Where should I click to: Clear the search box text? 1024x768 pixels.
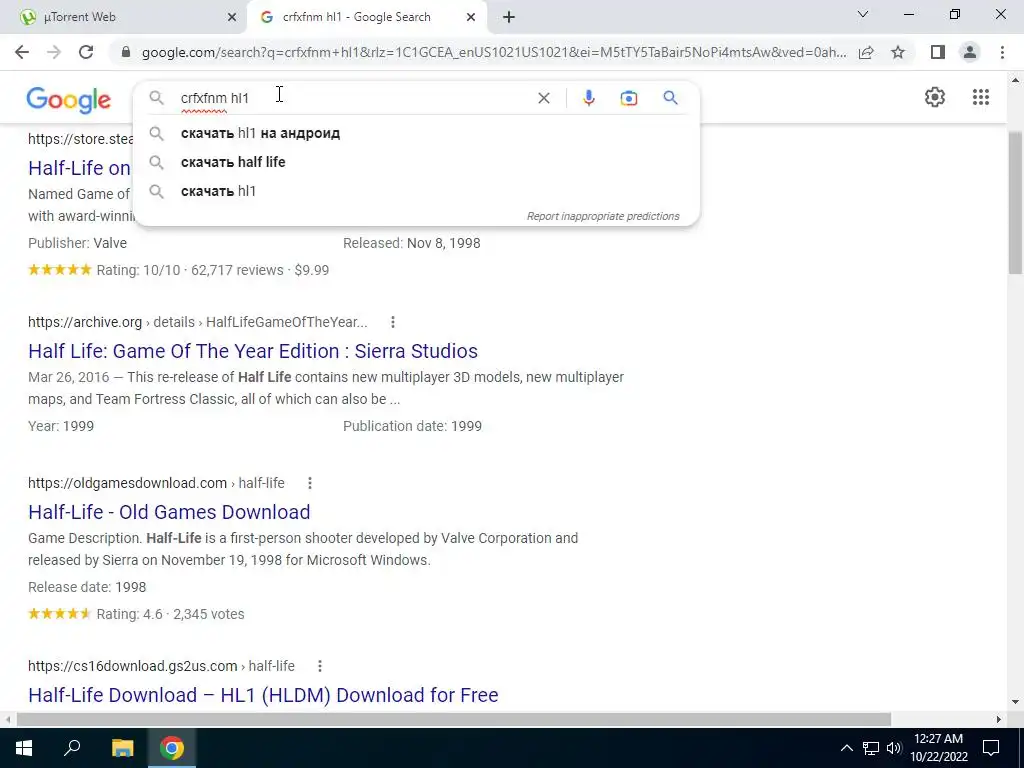(543, 98)
